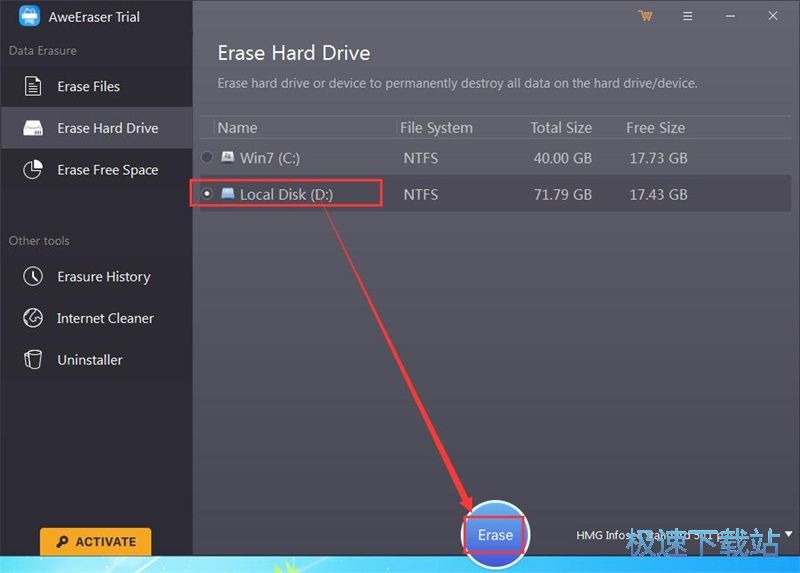
Task: Click the AweEraser app logo icon
Action: point(29,16)
